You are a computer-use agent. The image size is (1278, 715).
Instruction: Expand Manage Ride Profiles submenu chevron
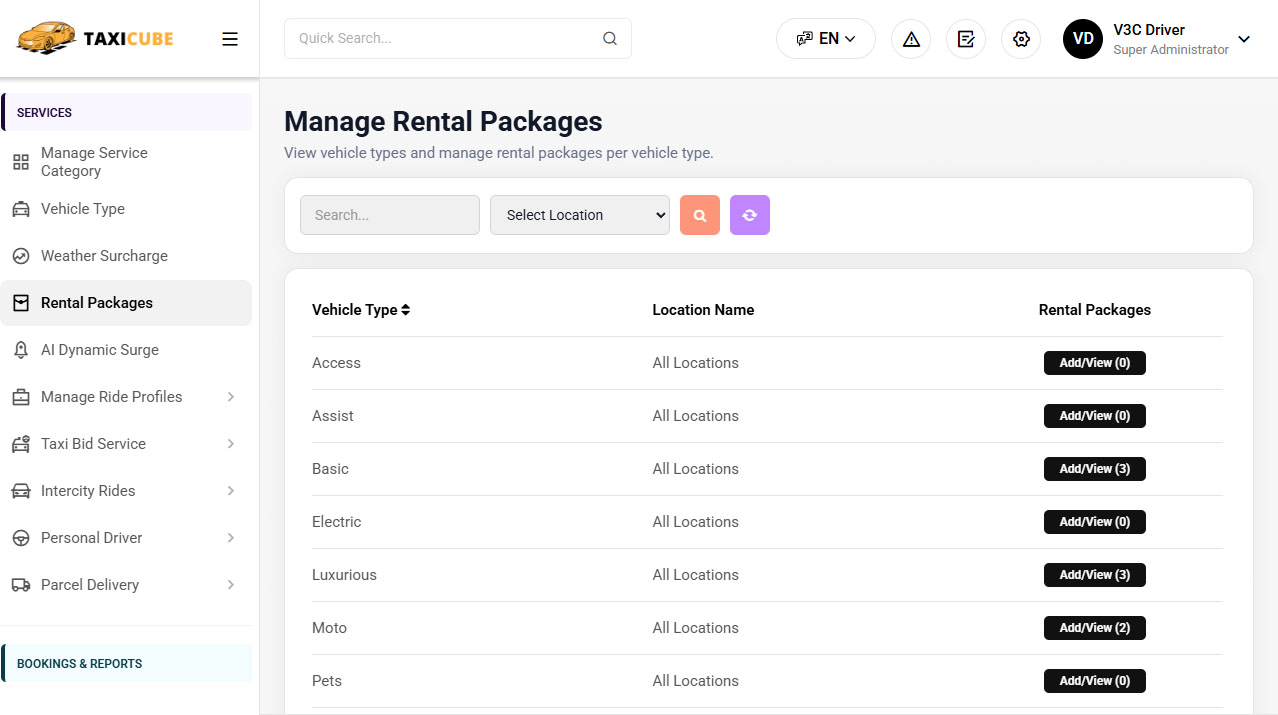[231, 397]
